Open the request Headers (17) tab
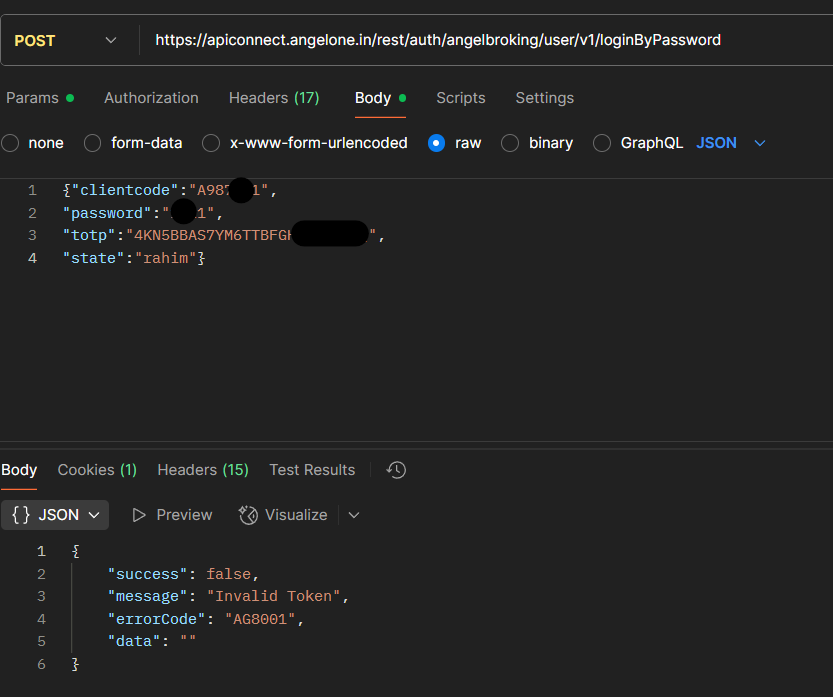 coord(274,98)
